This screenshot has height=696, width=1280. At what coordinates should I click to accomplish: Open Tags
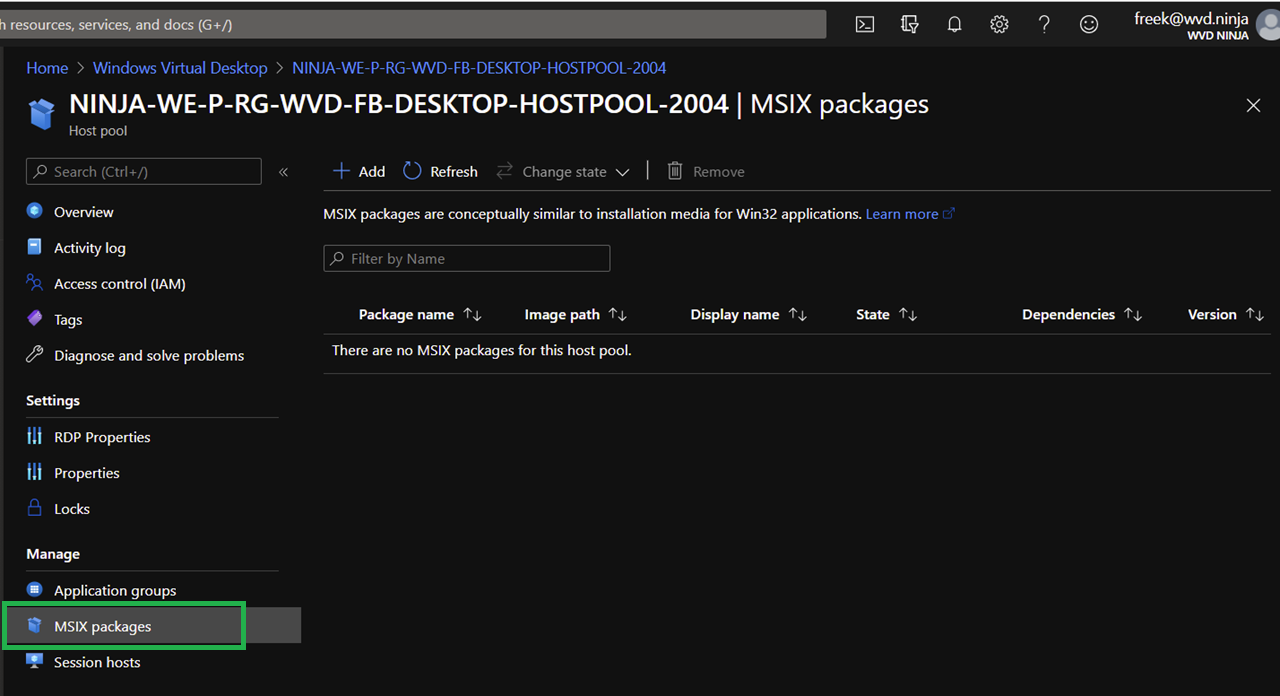(68, 320)
